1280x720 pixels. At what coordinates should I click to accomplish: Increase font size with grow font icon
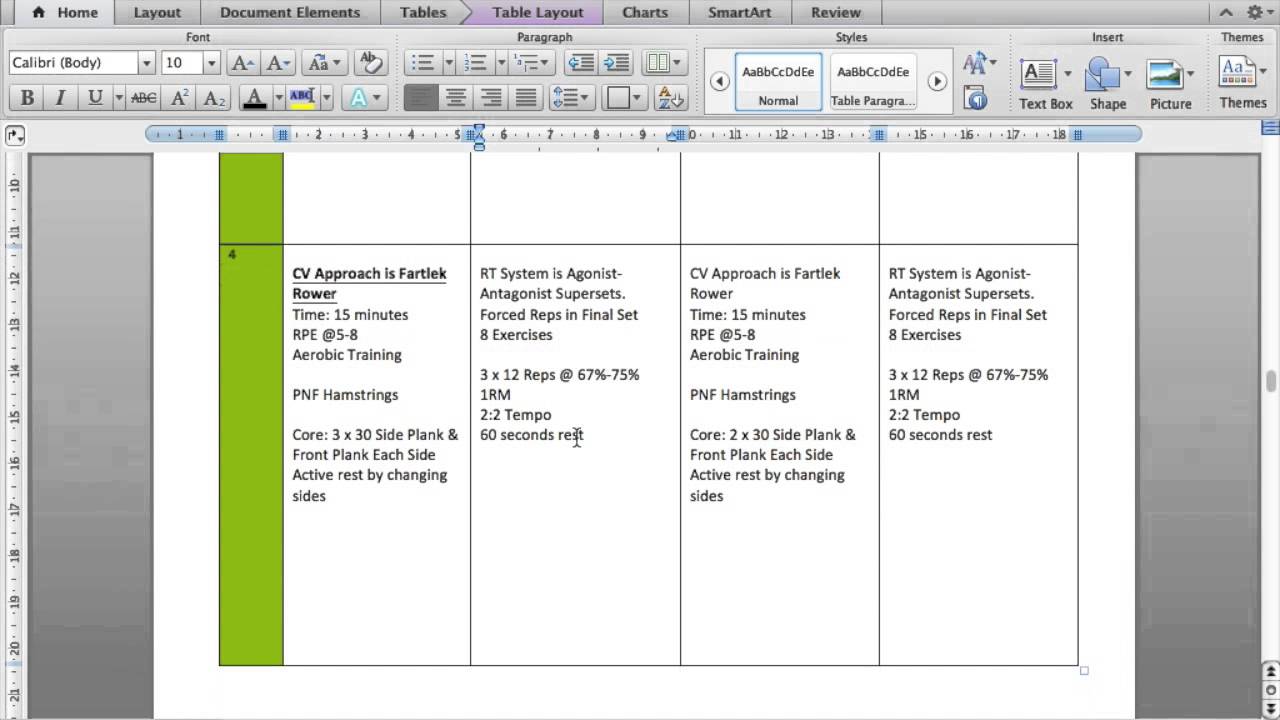tap(242, 63)
